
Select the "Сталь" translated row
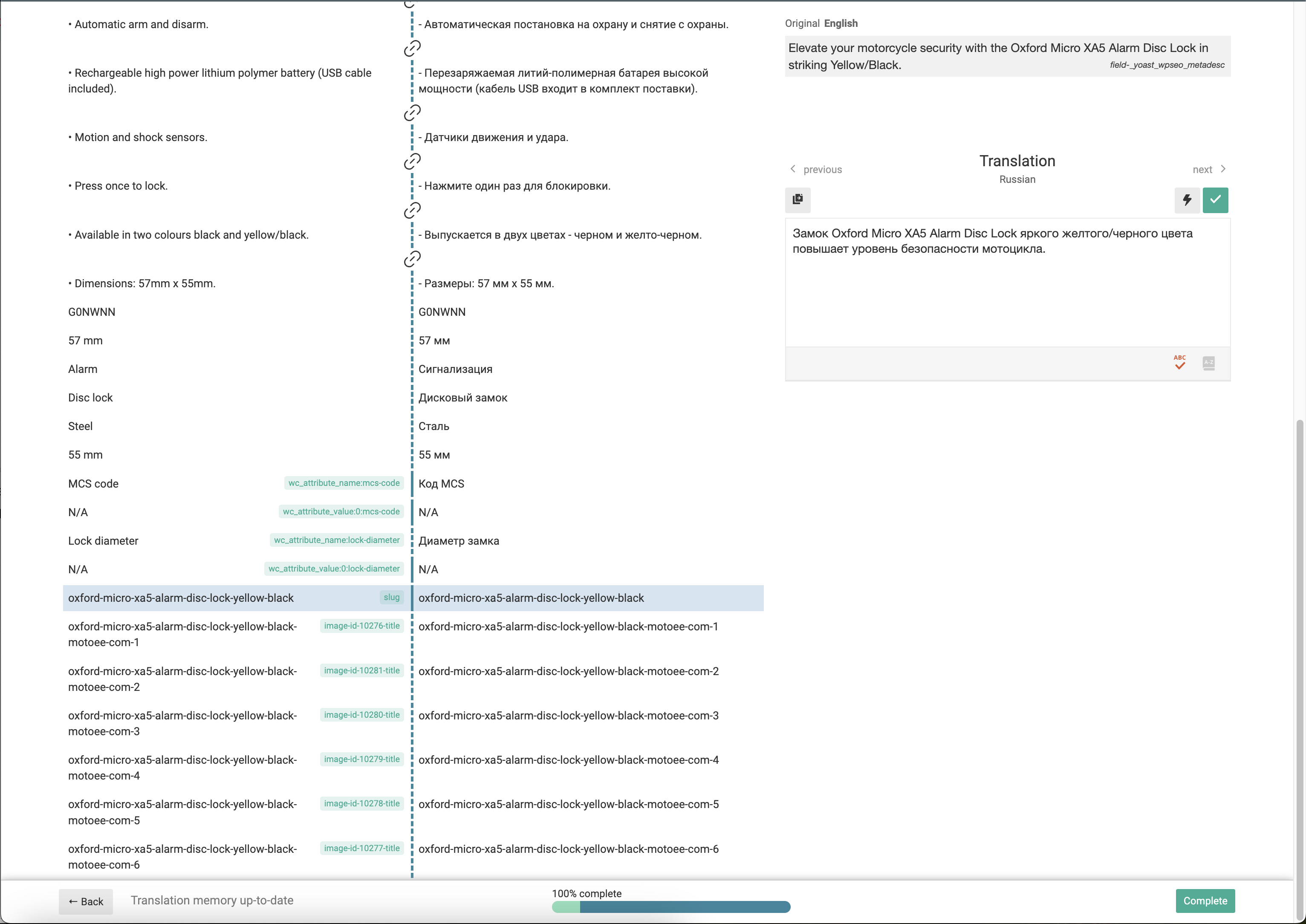coord(433,426)
